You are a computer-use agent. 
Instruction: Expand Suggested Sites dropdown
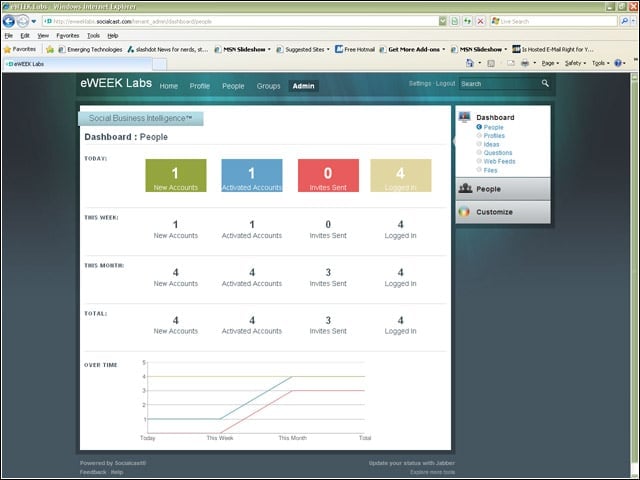328,49
